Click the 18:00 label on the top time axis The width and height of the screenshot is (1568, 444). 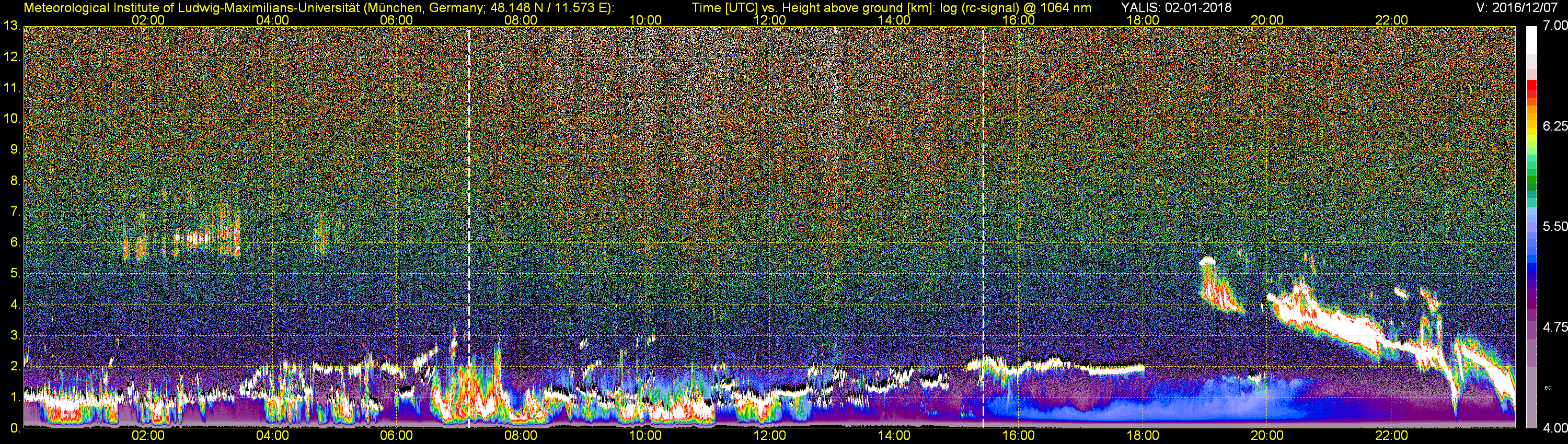[1143, 20]
